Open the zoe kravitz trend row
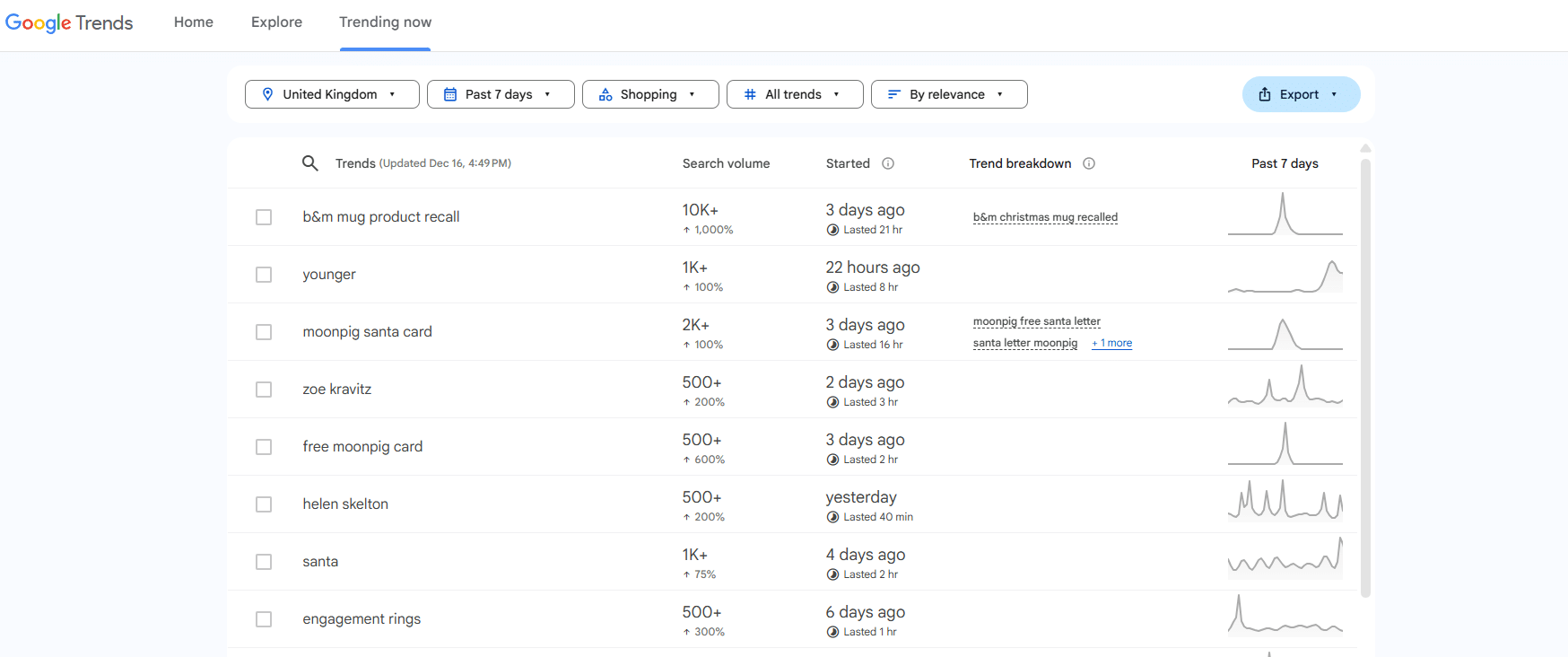1568x657 pixels. pos(792,390)
